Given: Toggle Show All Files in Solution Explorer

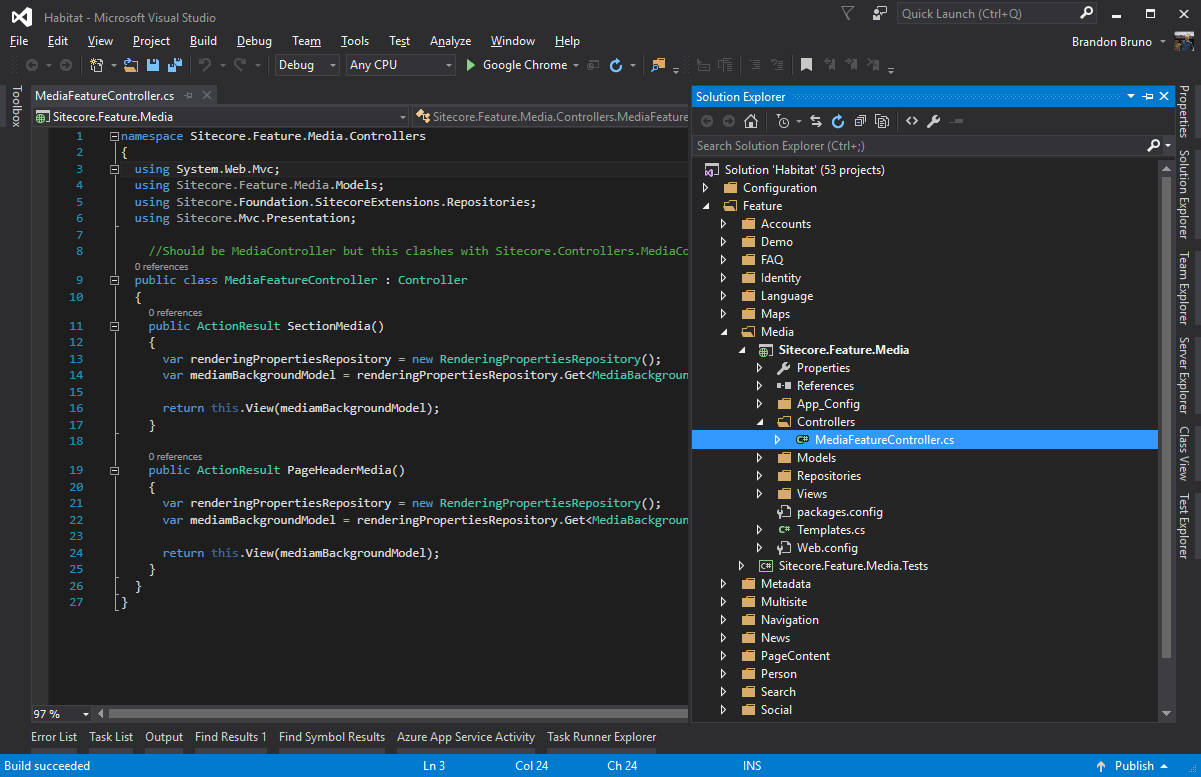Looking at the screenshot, I should [x=882, y=120].
